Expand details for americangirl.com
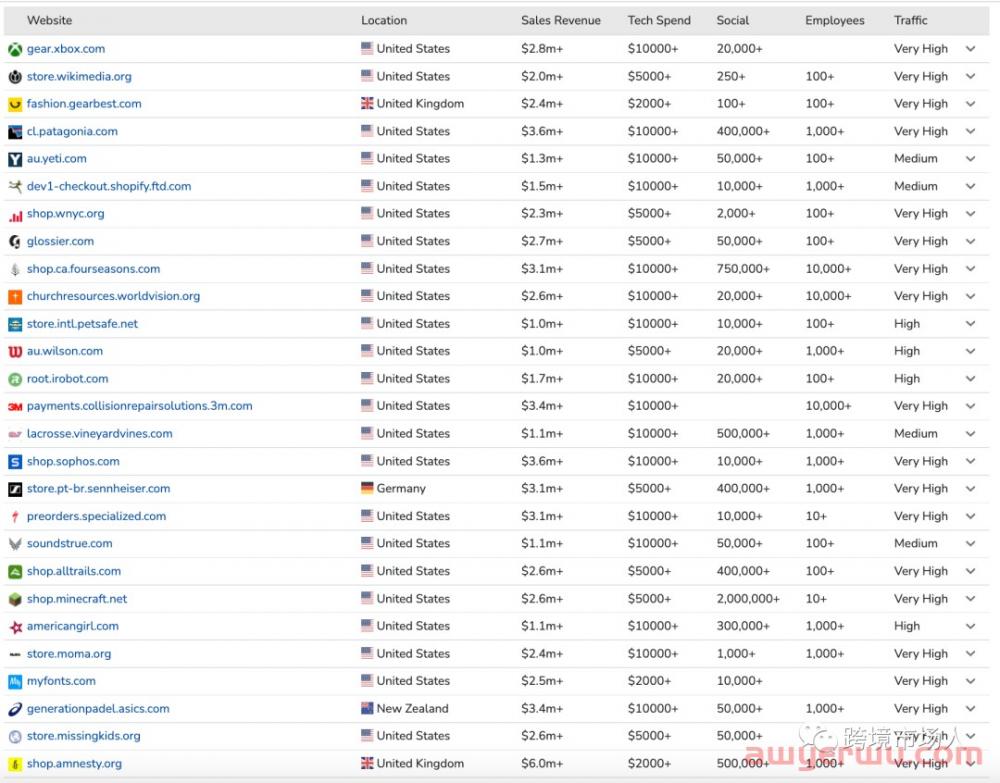The width and height of the screenshot is (1000, 783). [970, 626]
